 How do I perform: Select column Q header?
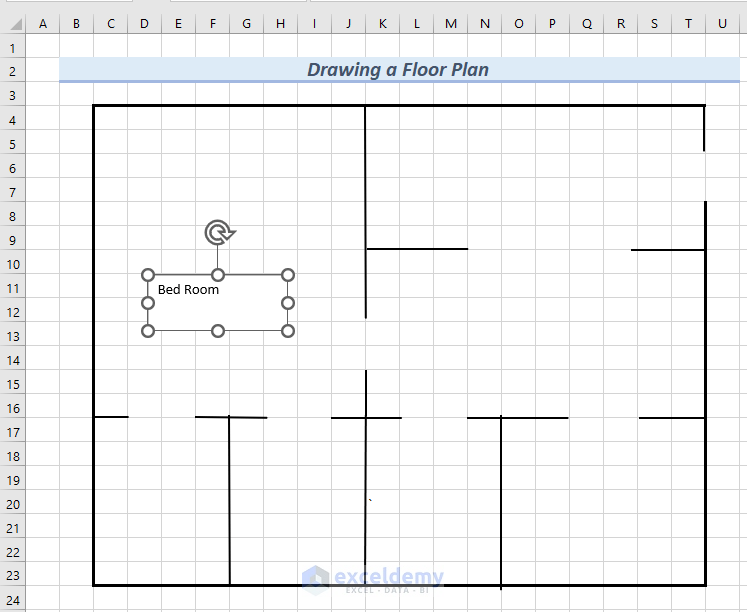pos(586,24)
